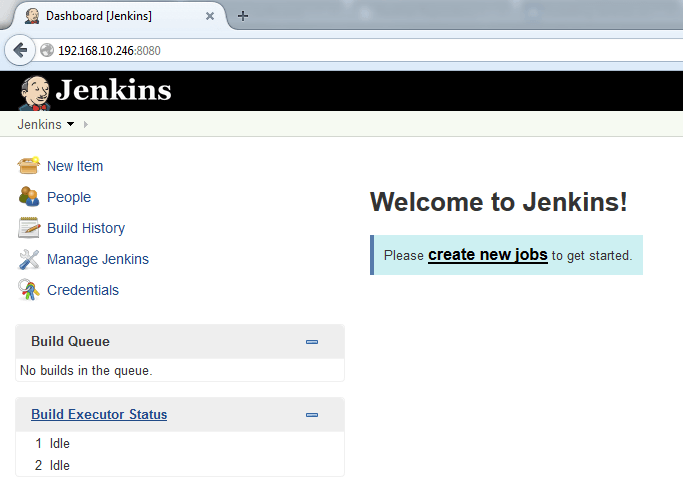Open the Jenkins breadcrumb dropdown arrow
Image resolution: width=683 pixels, height=490 pixels.
[x=71, y=125]
